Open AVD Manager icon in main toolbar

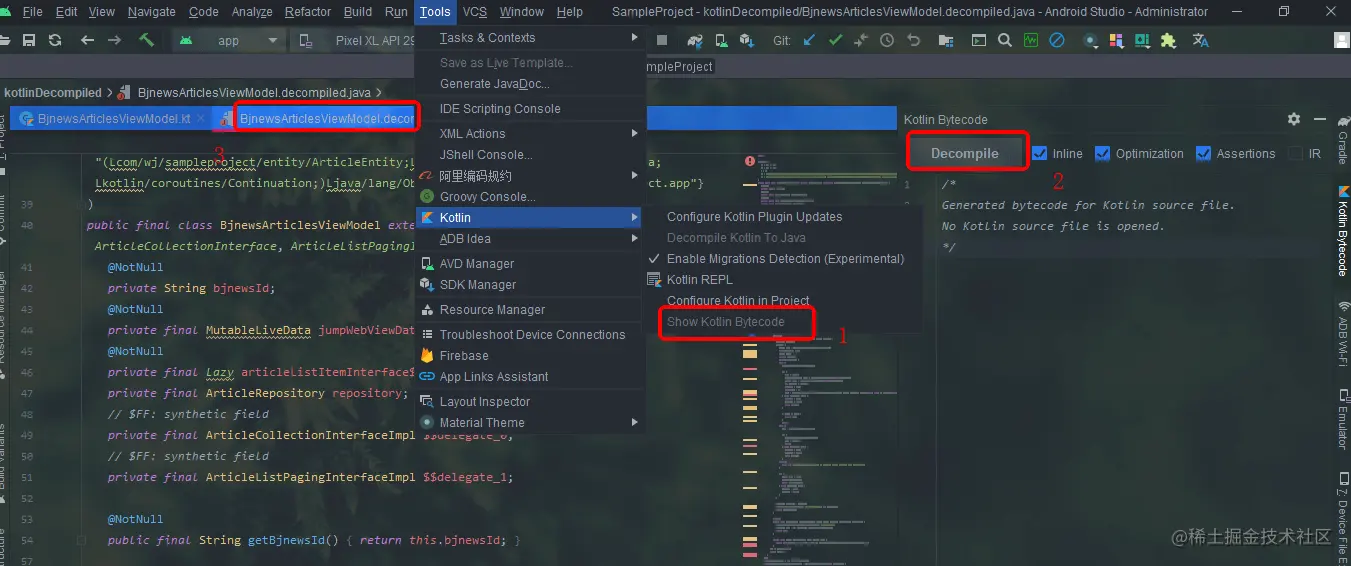pos(721,41)
